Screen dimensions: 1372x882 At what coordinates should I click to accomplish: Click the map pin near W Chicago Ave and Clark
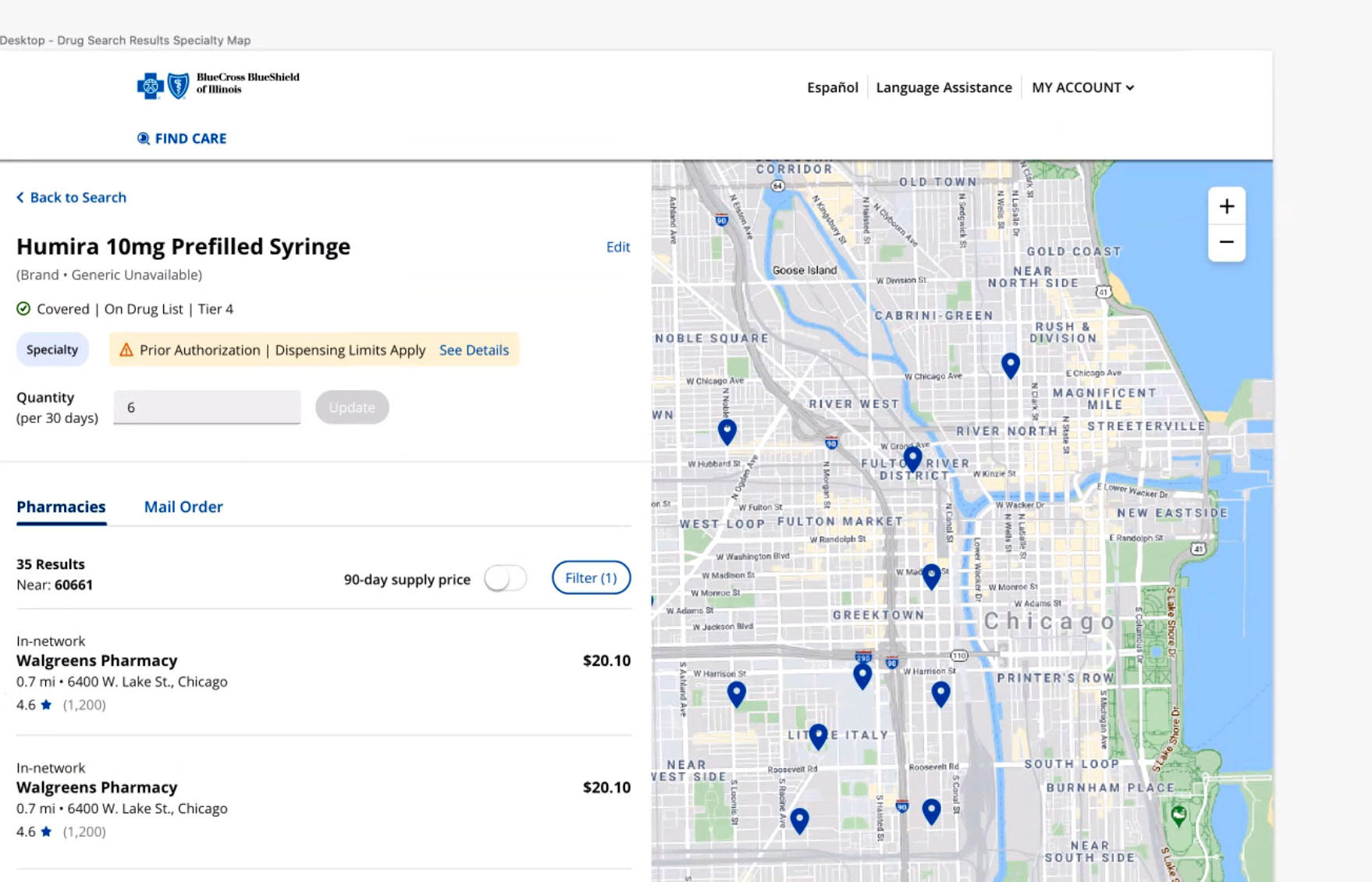(x=1010, y=365)
